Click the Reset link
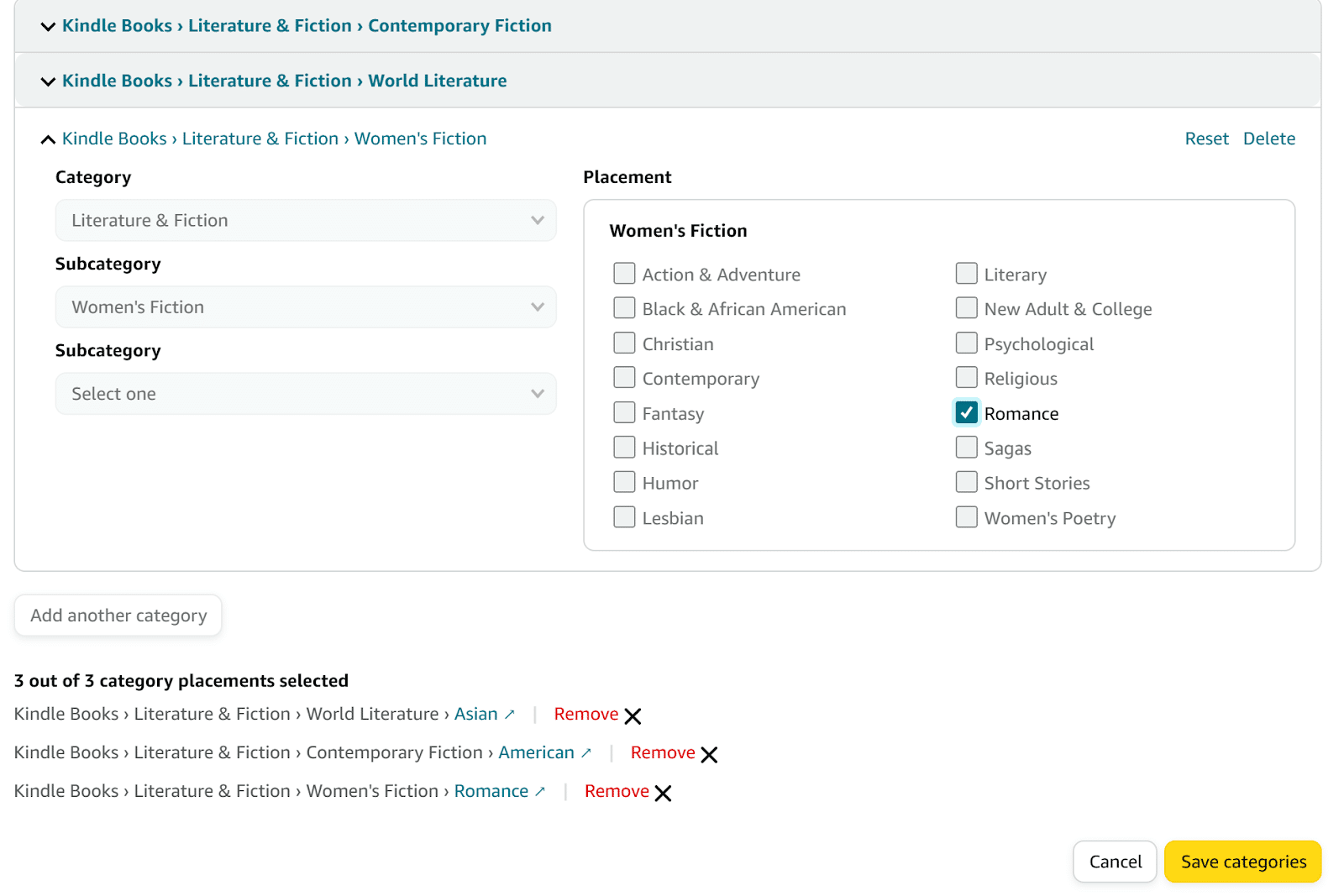The height and width of the screenshot is (896, 1344). click(1206, 139)
